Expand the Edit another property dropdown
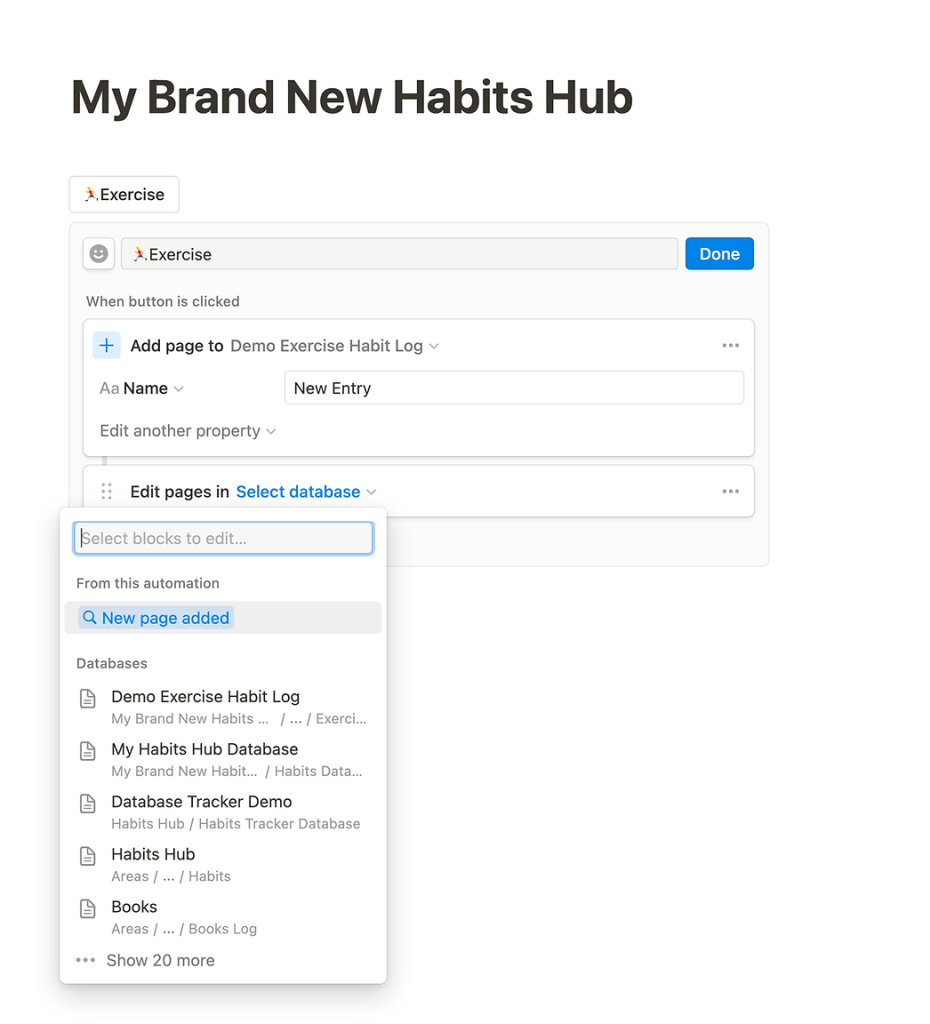The height and width of the screenshot is (1024, 930). (187, 430)
